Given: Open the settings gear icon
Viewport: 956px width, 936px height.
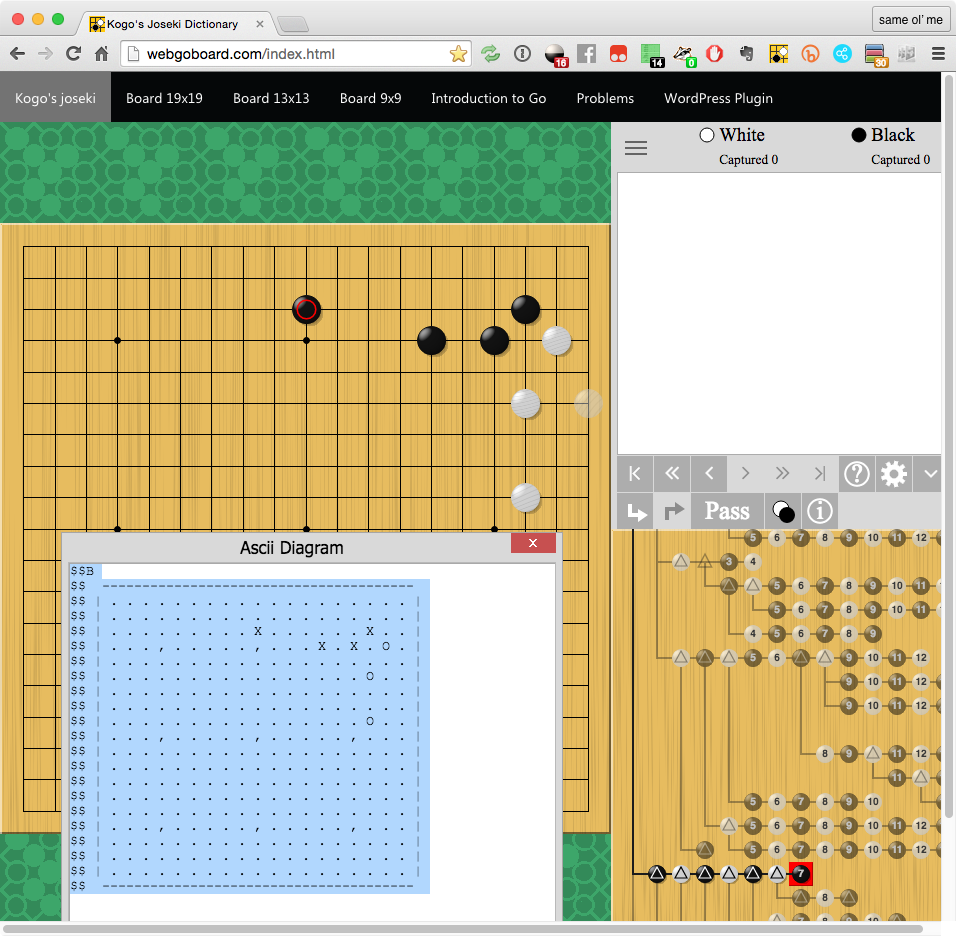Looking at the screenshot, I should [893, 474].
